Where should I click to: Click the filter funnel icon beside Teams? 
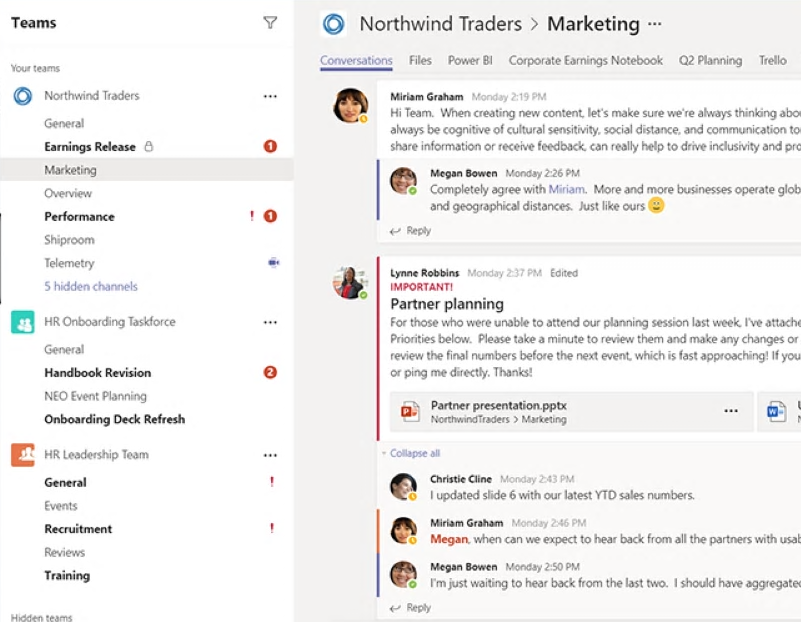click(x=270, y=22)
